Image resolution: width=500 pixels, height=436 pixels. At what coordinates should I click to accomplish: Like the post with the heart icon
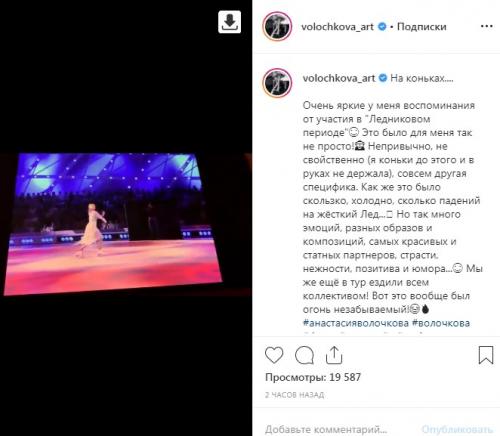[x=274, y=355]
